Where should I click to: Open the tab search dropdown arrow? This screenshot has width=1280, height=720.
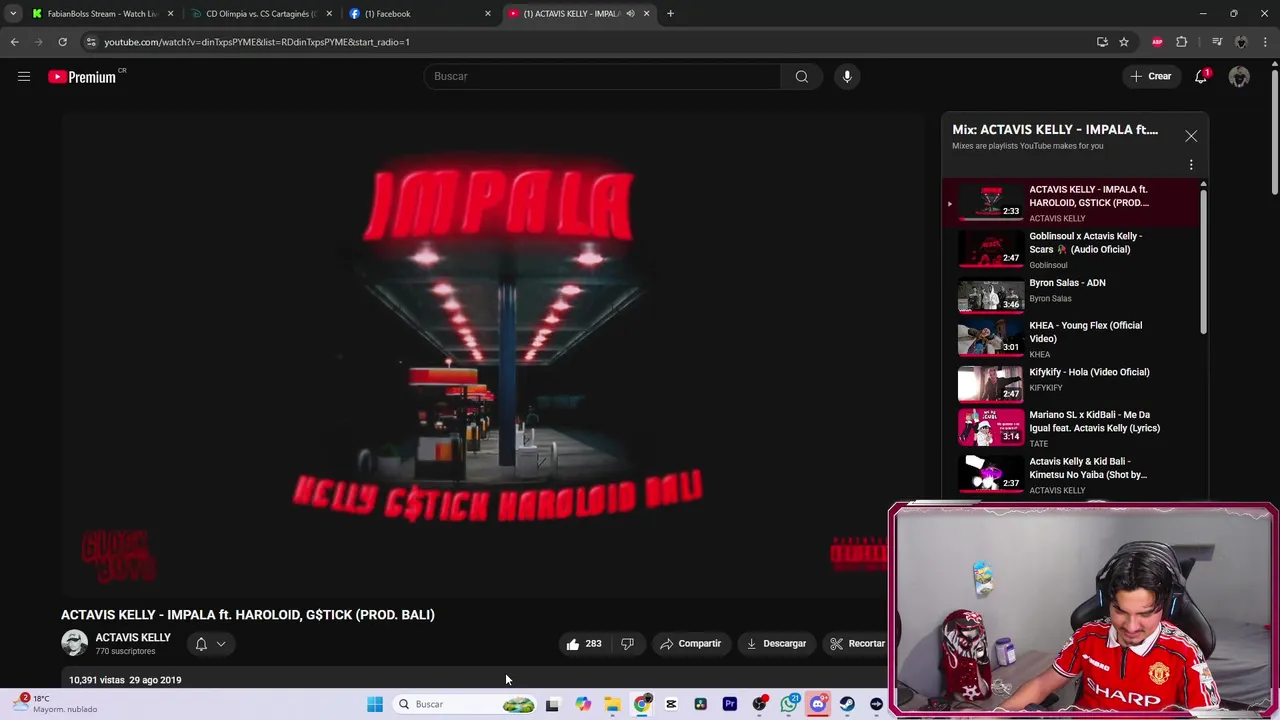click(x=13, y=14)
